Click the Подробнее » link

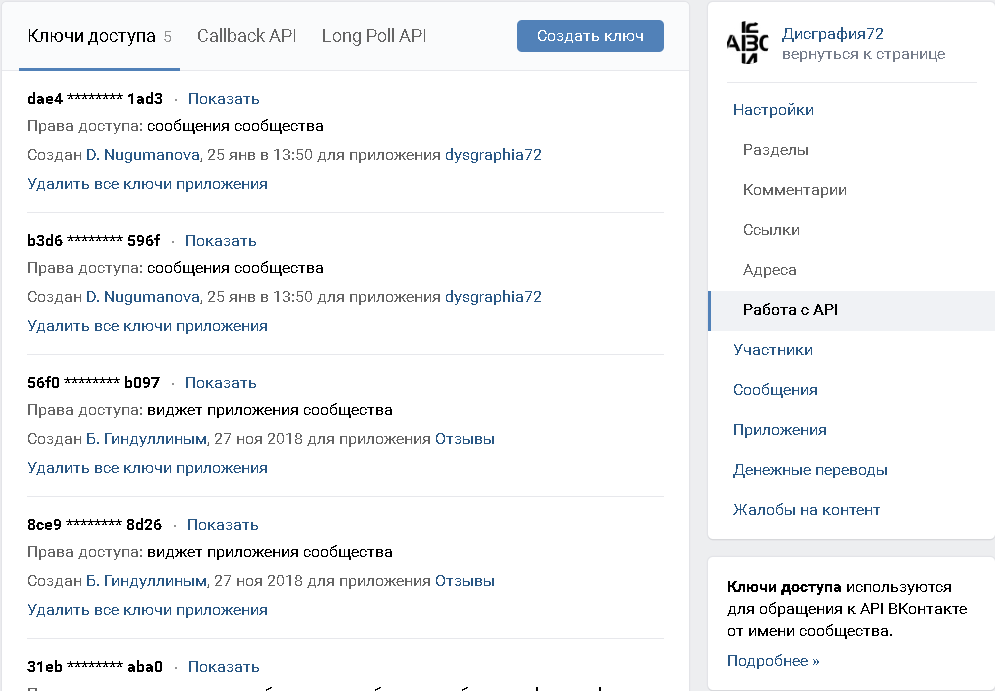tap(773, 661)
